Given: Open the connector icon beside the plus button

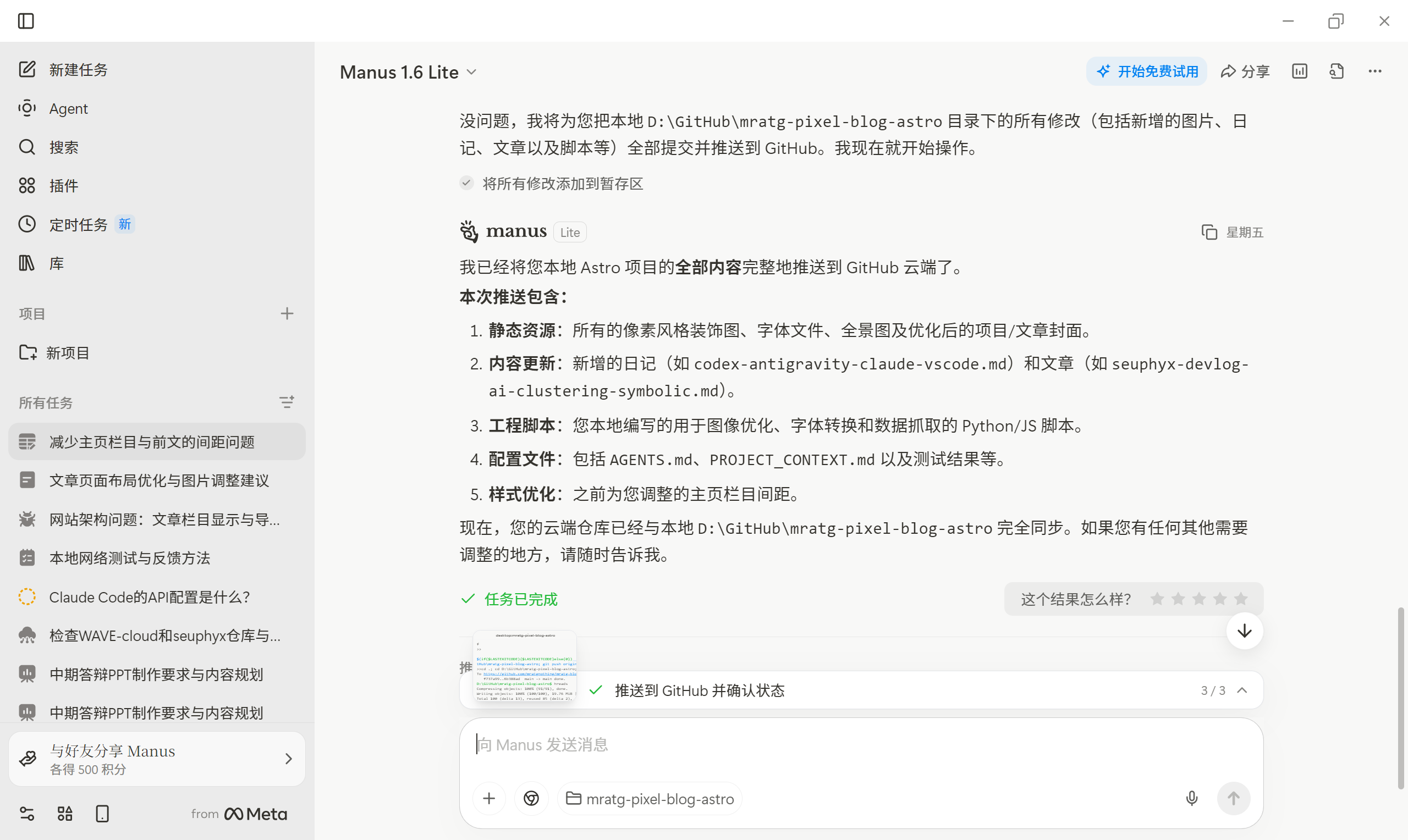Looking at the screenshot, I should point(531,799).
